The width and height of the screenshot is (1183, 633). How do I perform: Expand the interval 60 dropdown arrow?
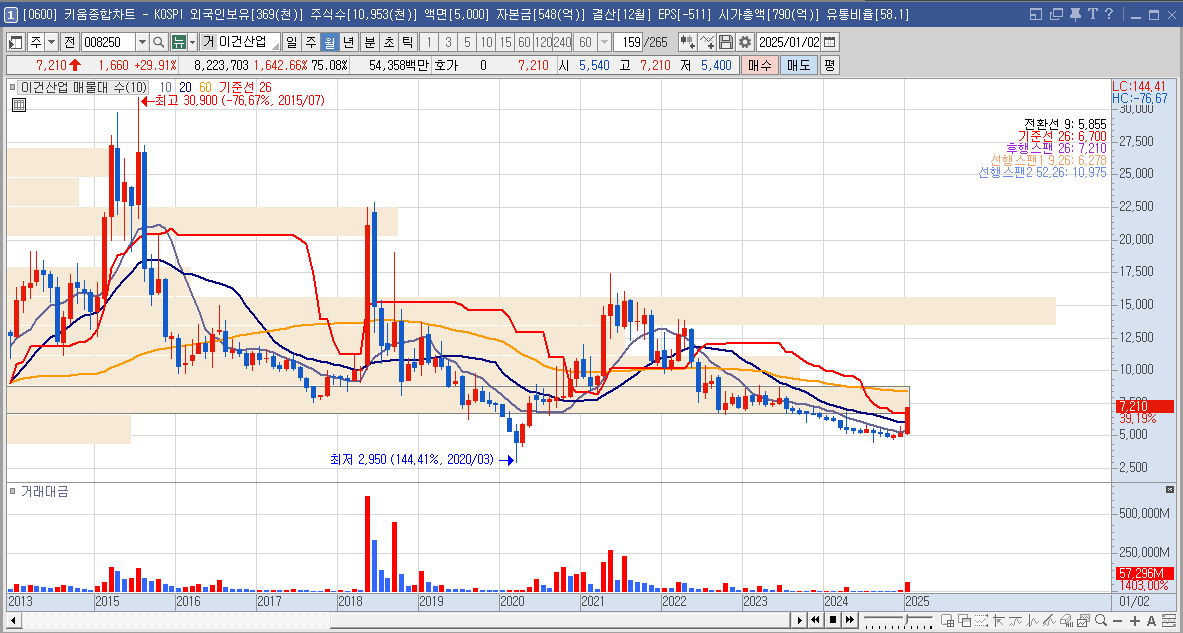coord(604,42)
